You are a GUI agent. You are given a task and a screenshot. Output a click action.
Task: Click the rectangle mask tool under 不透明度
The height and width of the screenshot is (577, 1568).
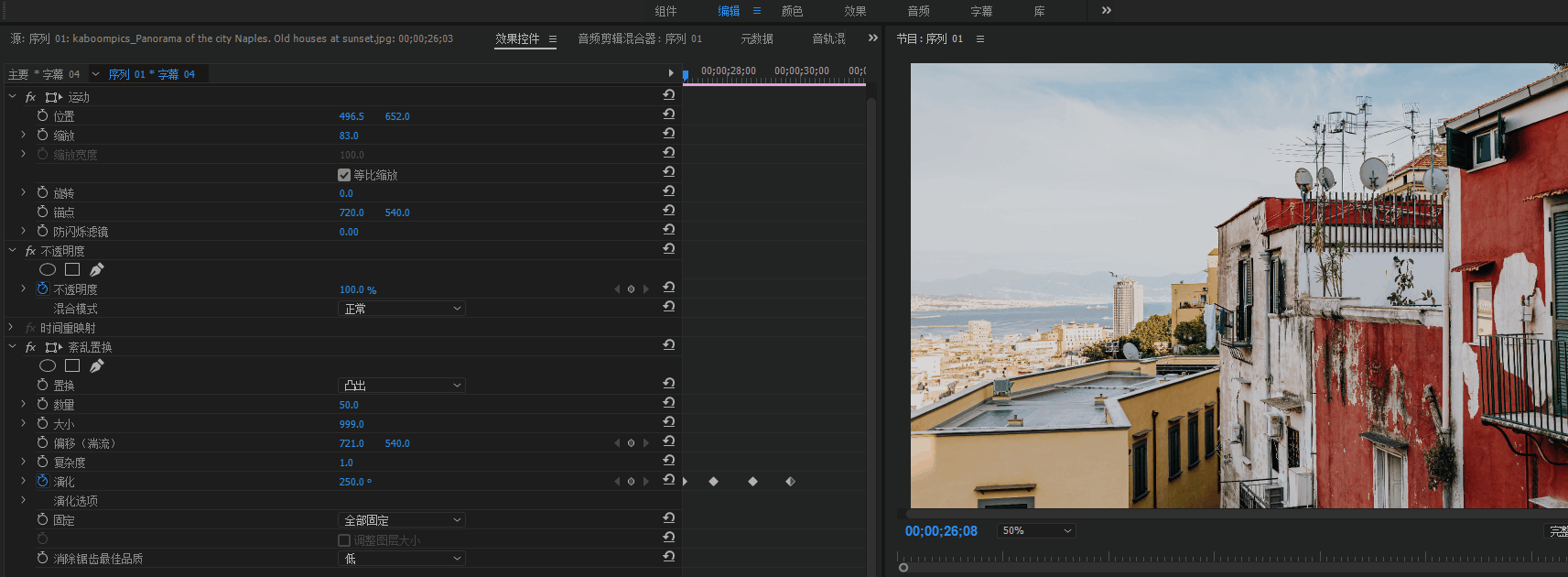[x=72, y=269]
